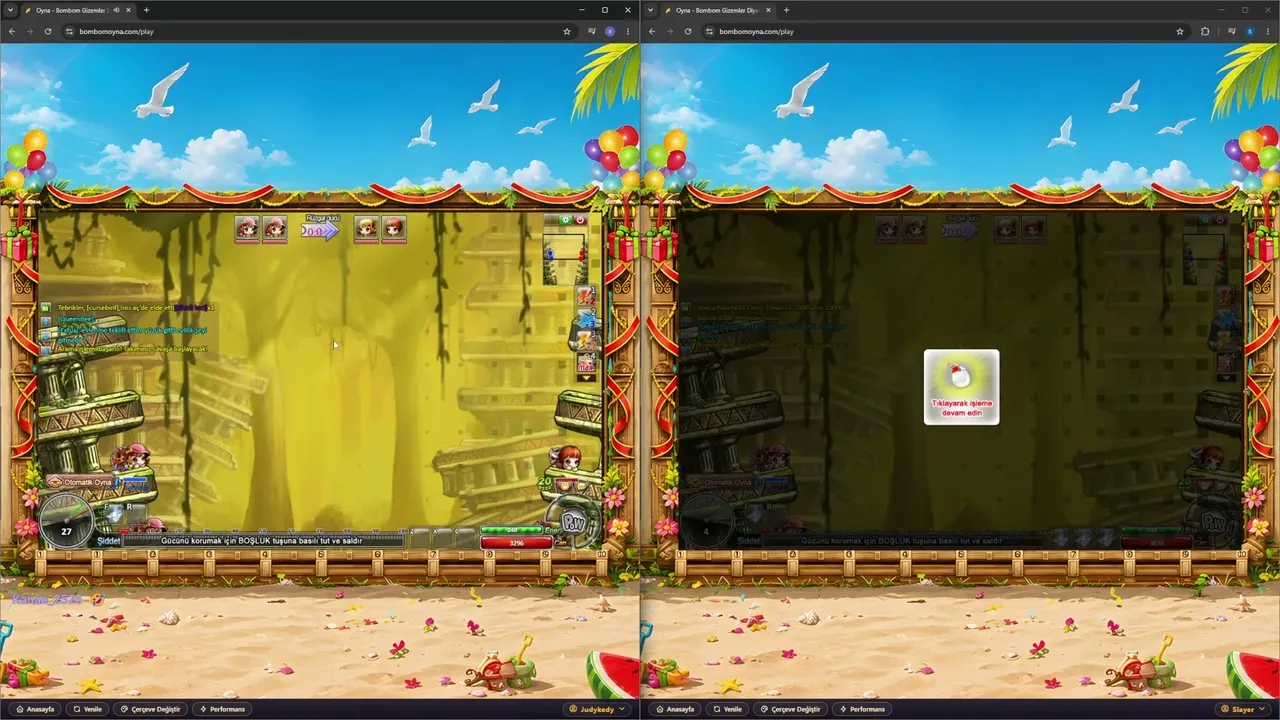Open Chrome menu in right browser

point(1268,31)
